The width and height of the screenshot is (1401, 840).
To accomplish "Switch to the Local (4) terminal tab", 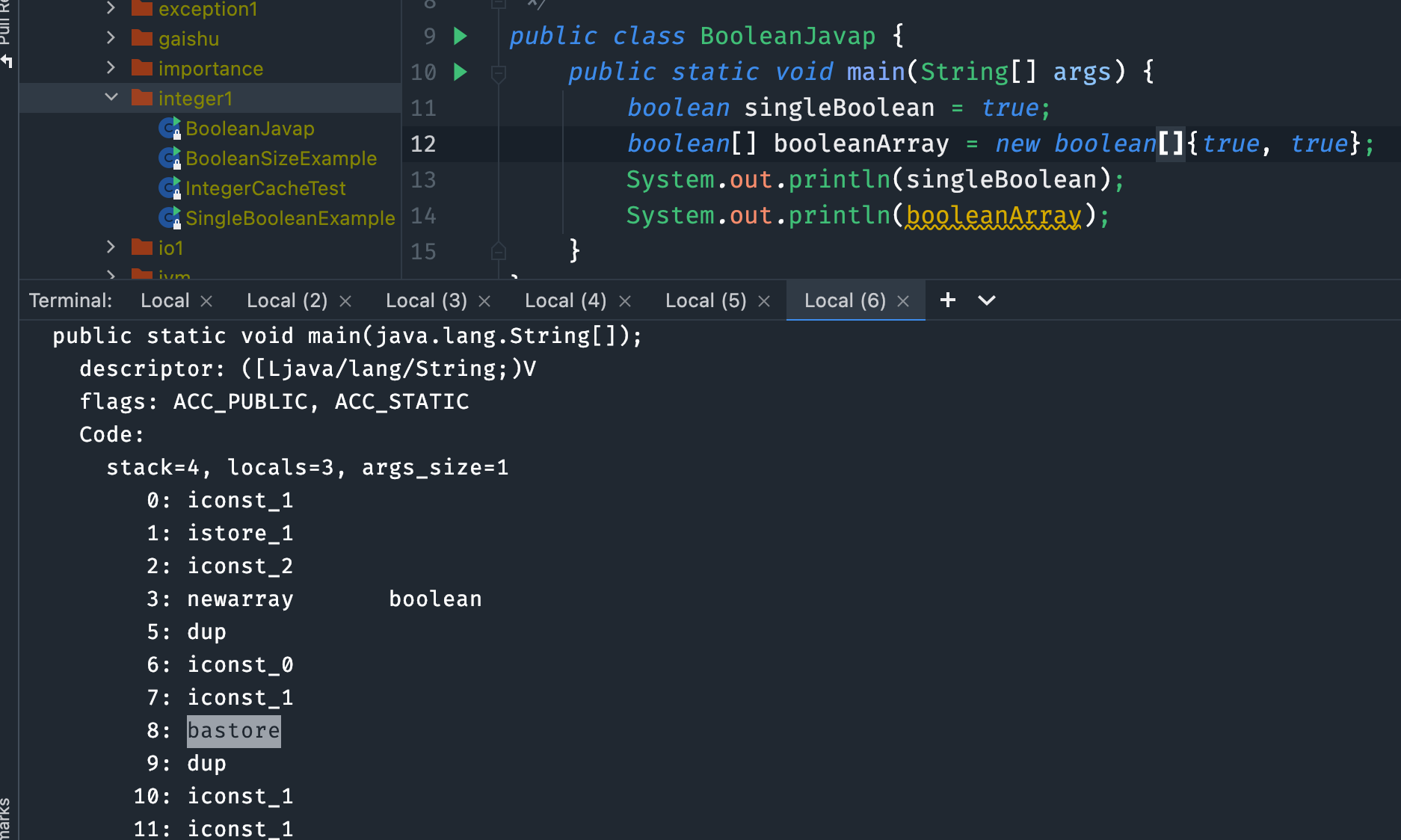I will 564,300.
